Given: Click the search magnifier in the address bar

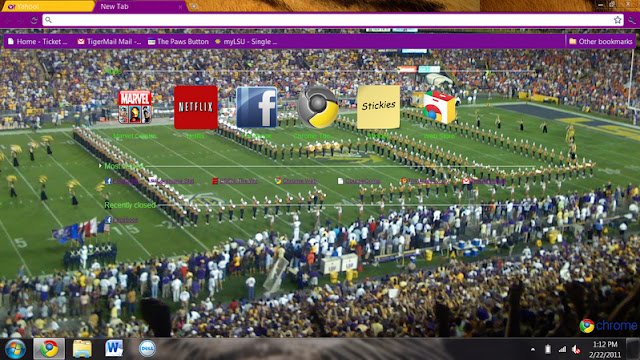Looking at the screenshot, I should pyautogui.click(x=48, y=20).
